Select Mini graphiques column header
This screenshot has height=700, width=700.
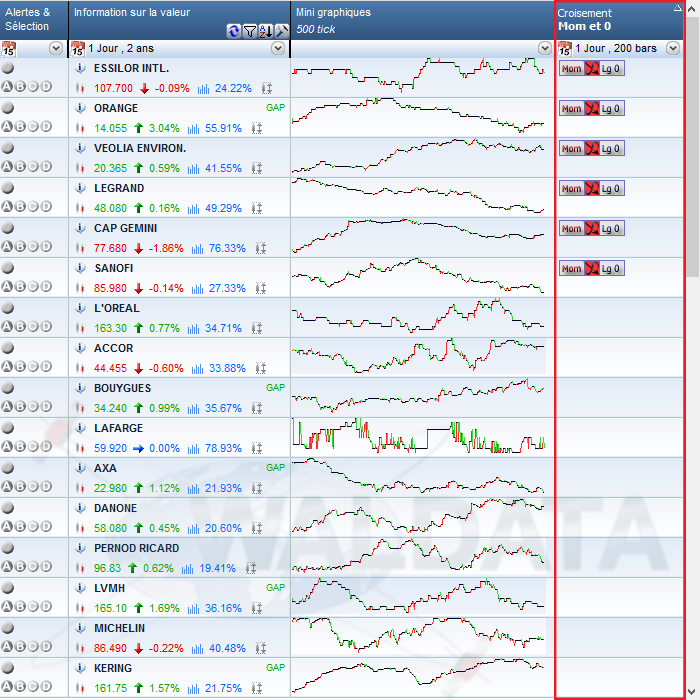point(422,20)
